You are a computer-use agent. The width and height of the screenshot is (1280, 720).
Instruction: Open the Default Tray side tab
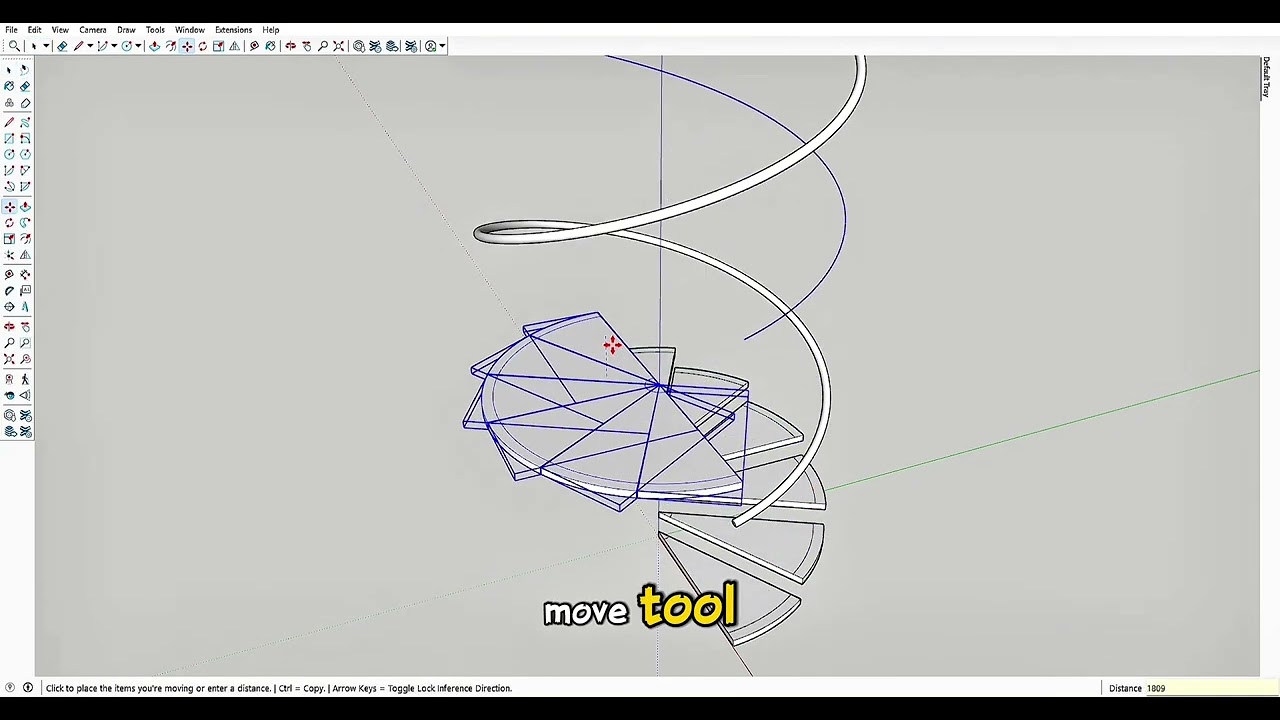point(1266,78)
